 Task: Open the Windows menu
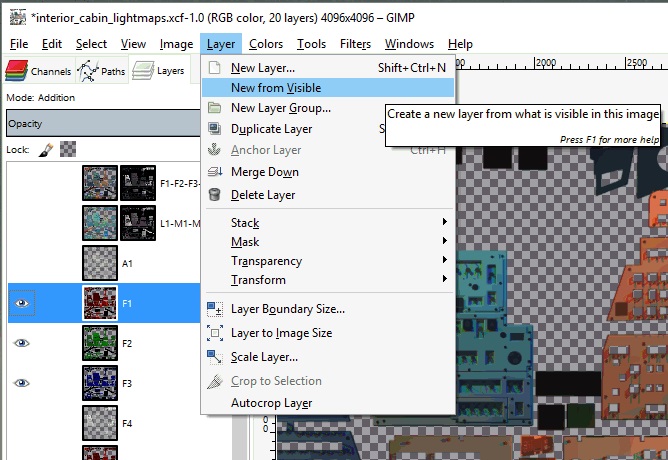click(409, 44)
